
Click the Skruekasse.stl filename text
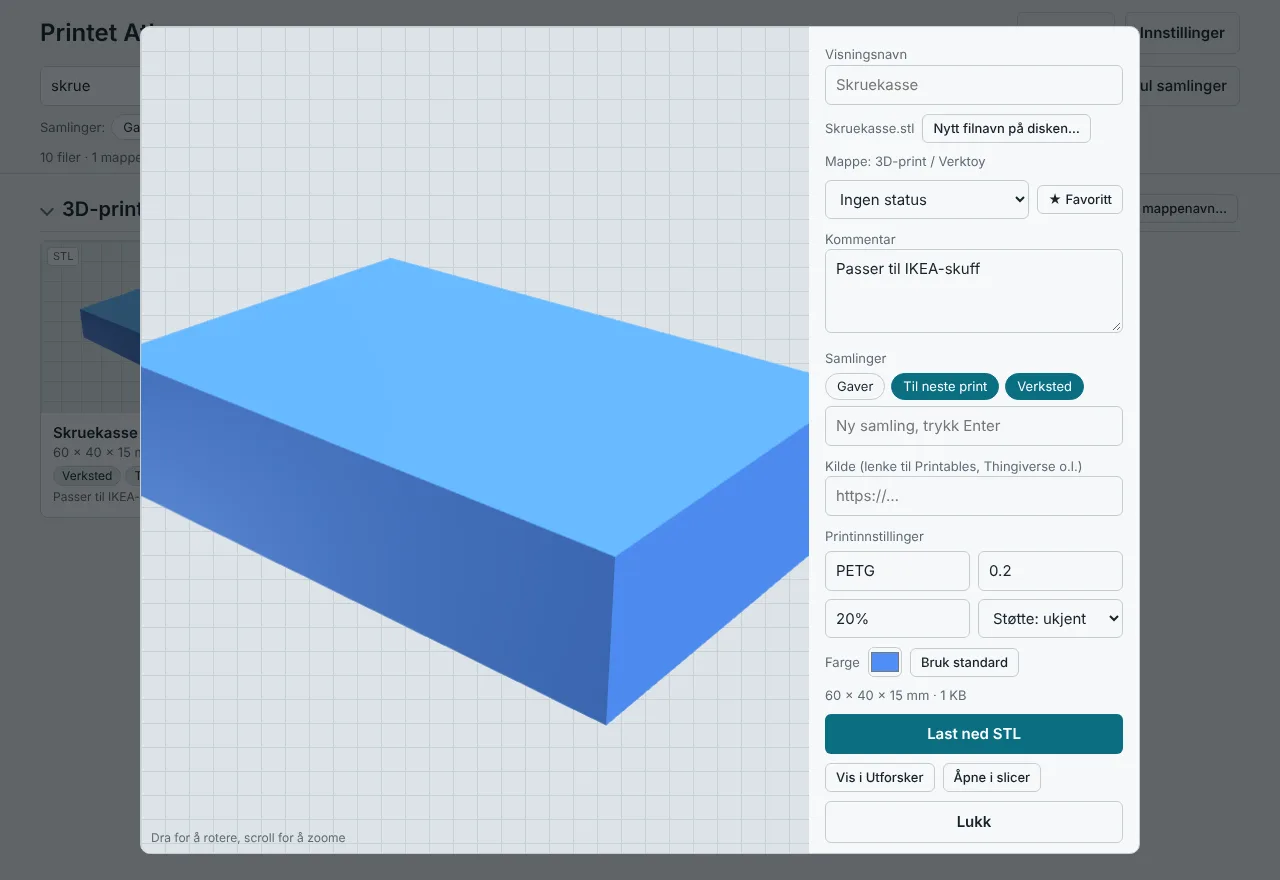point(869,129)
